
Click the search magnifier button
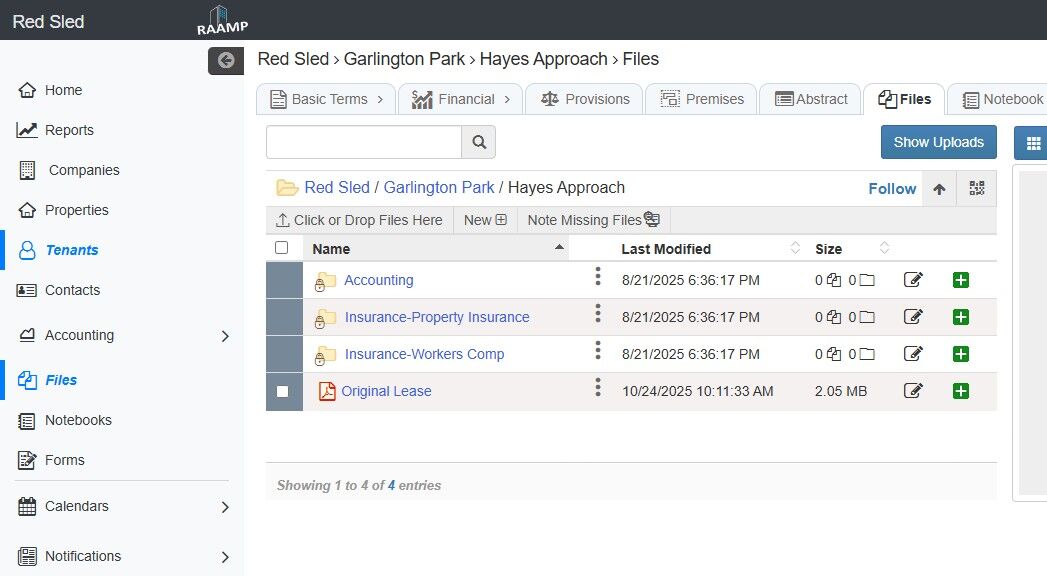[478, 142]
